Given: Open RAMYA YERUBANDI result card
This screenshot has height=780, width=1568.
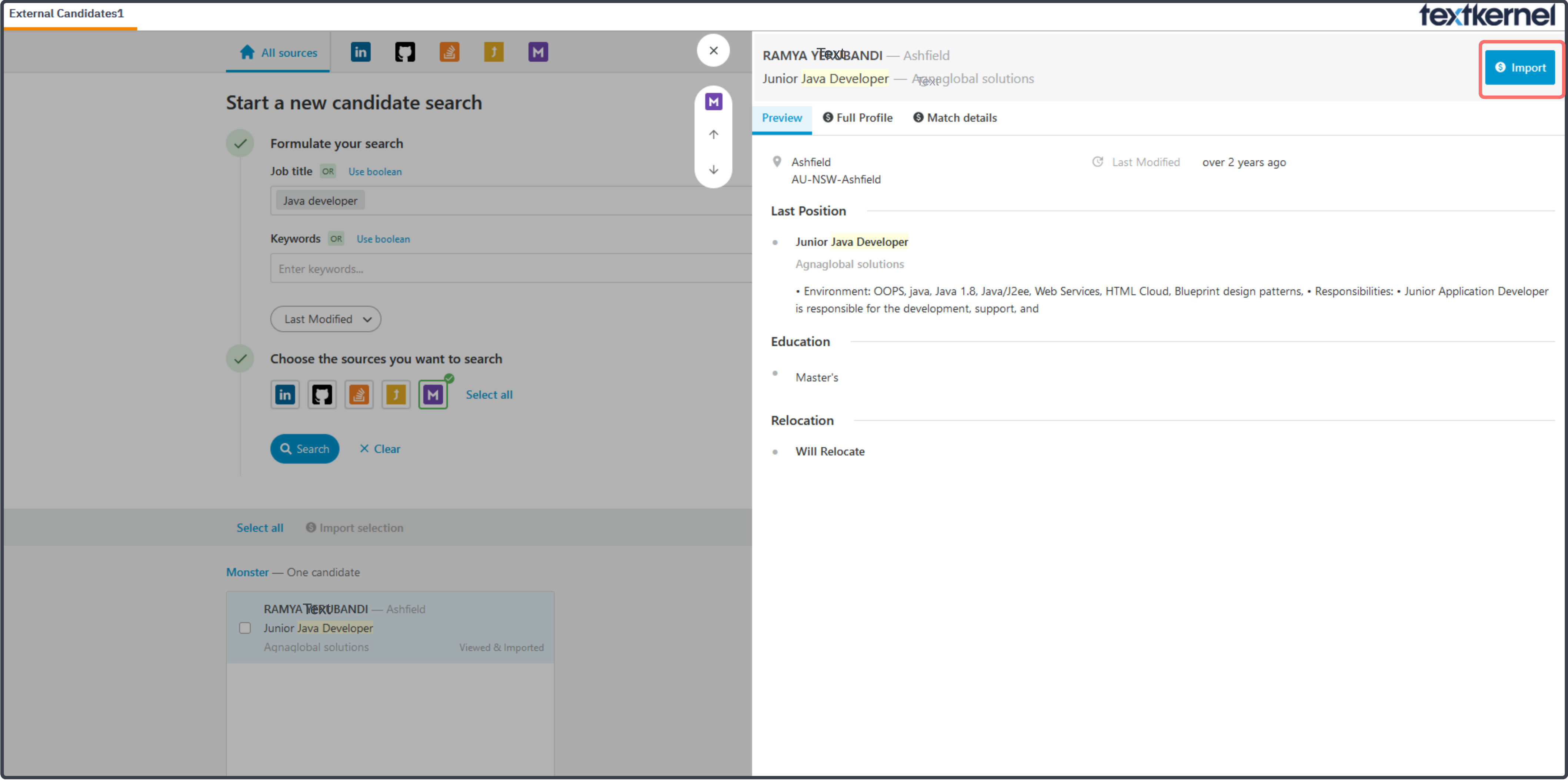Looking at the screenshot, I should (390, 628).
